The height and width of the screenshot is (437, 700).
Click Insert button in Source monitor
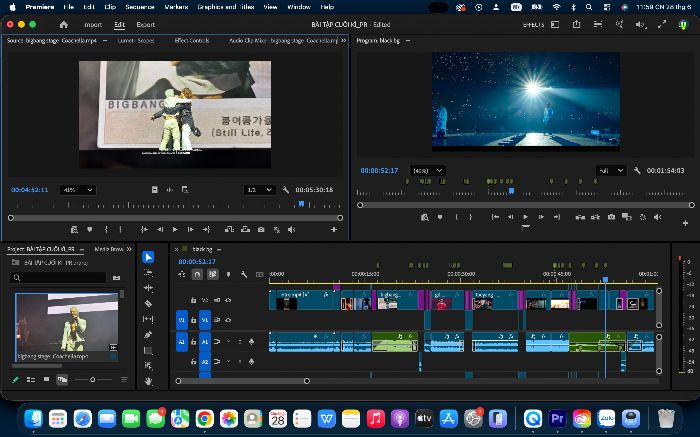coord(229,229)
